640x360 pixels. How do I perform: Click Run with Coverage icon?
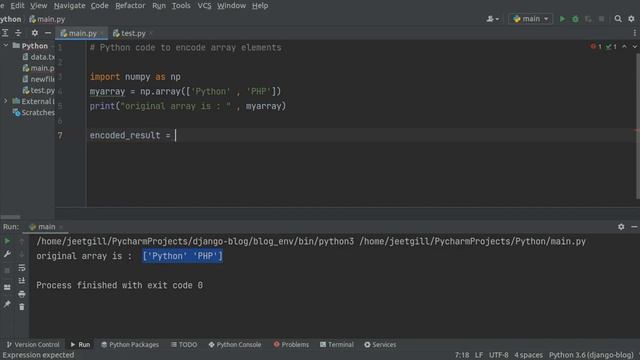[x=588, y=19]
